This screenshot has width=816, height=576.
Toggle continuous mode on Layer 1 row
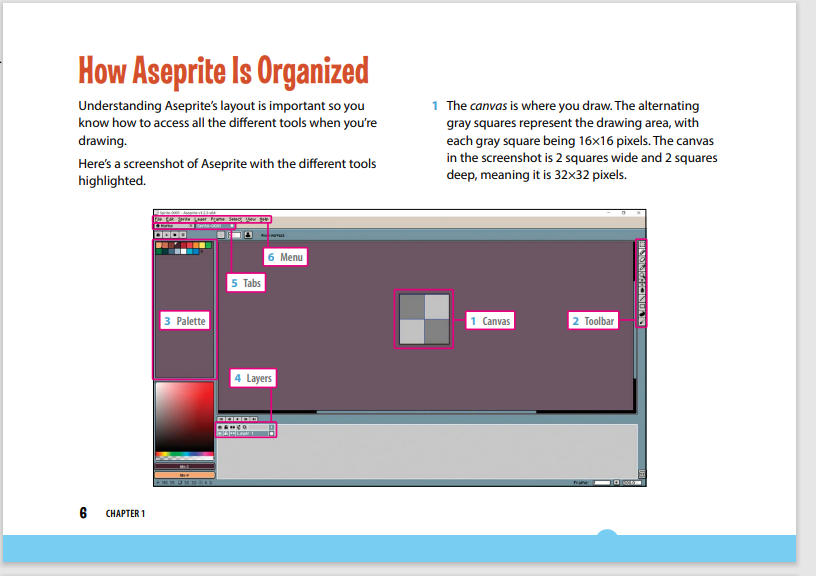tap(233, 433)
